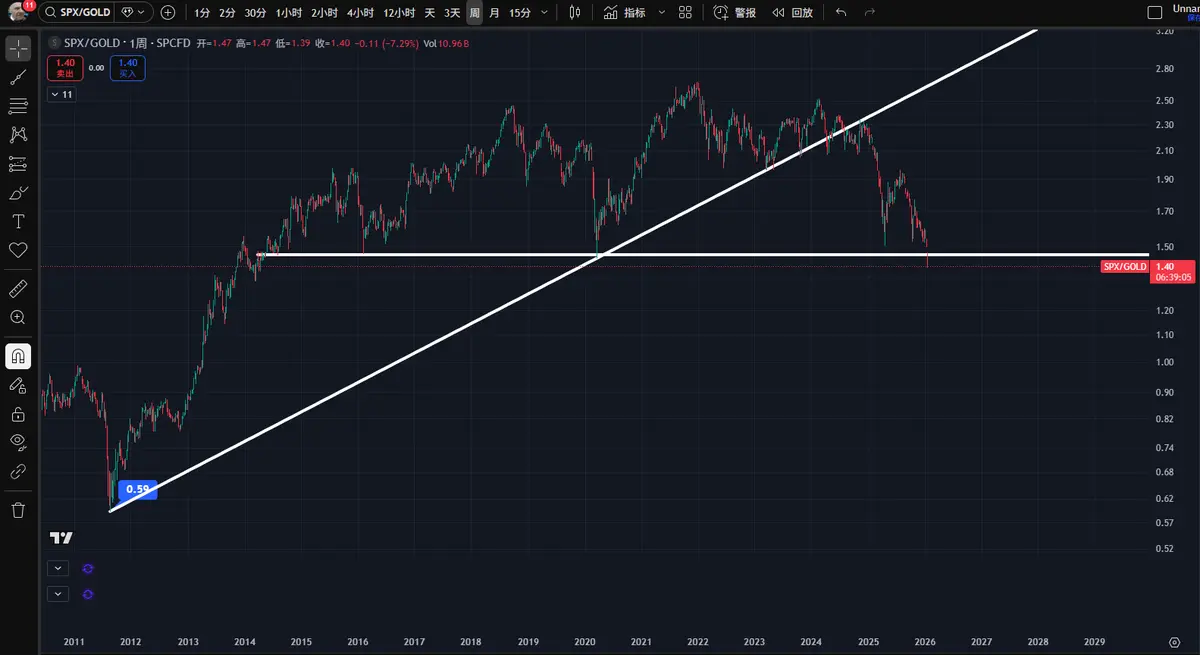
Task: Open the chart patterns tool
Action: point(18,135)
